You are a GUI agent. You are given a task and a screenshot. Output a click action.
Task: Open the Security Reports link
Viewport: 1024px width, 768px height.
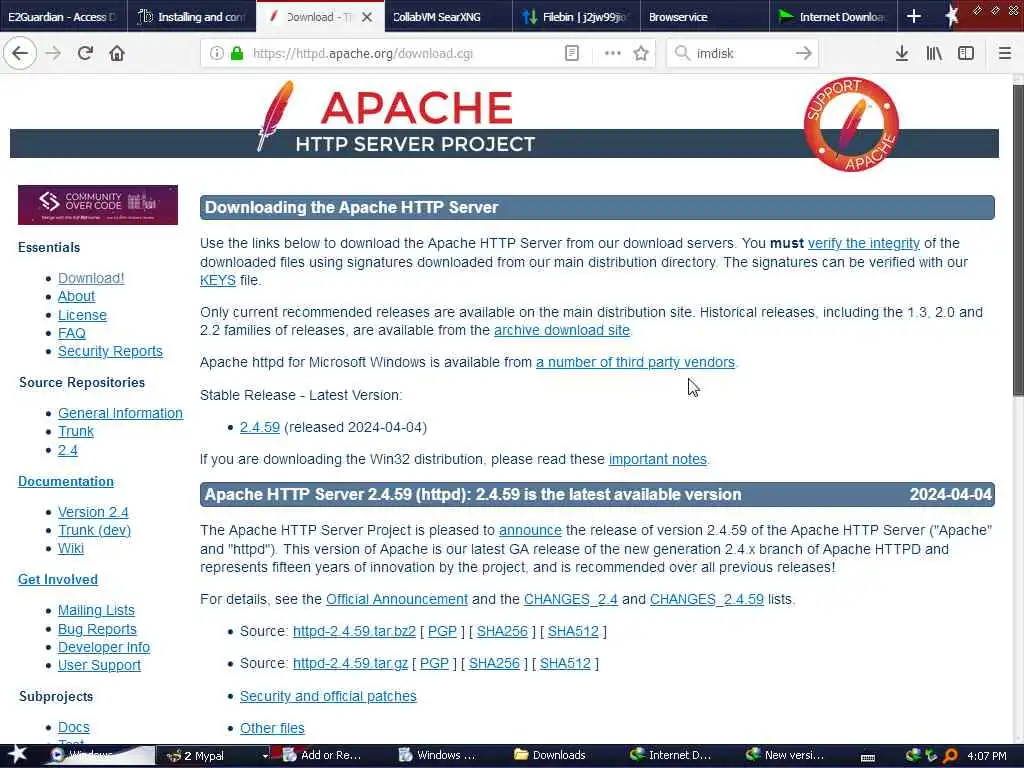pyautogui.click(x=110, y=351)
